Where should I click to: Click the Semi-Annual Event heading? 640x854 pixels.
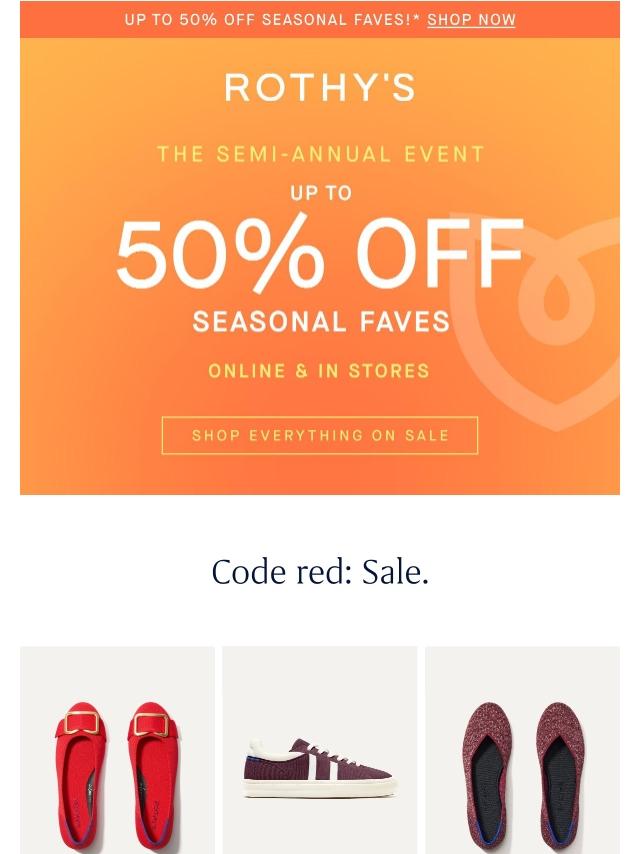coord(320,154)
